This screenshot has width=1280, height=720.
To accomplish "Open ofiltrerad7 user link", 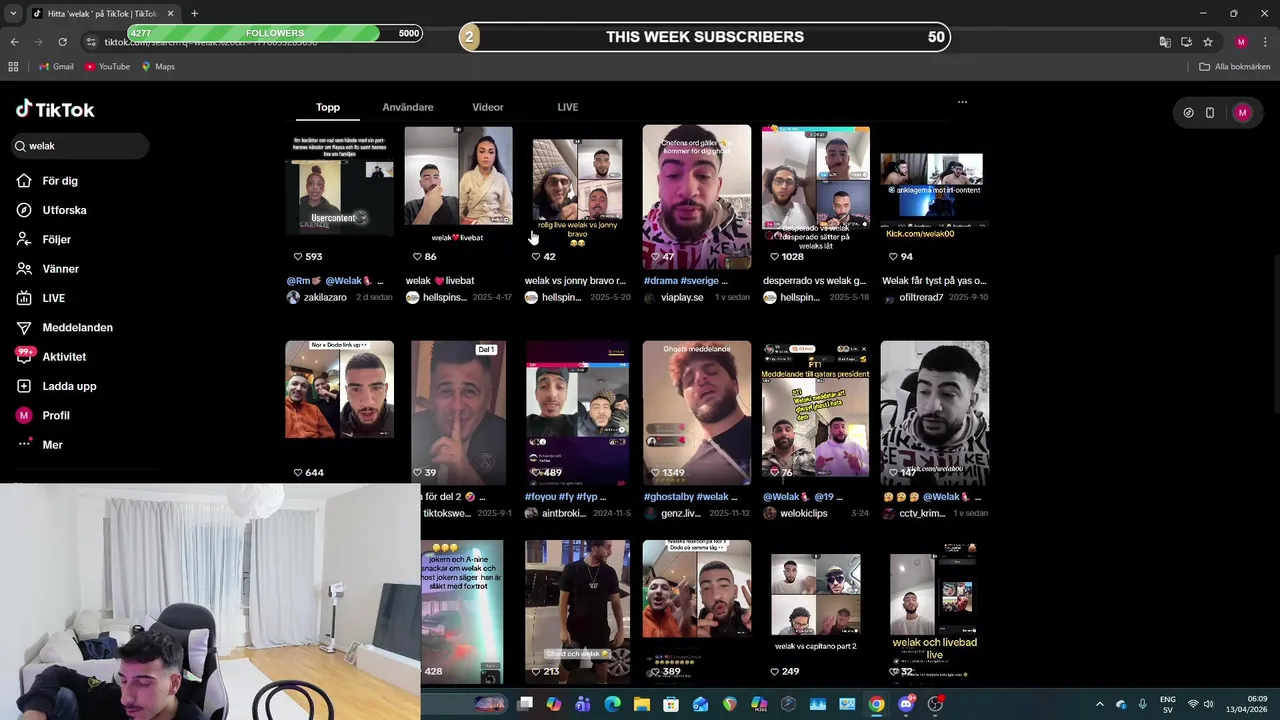I will 921,298.
